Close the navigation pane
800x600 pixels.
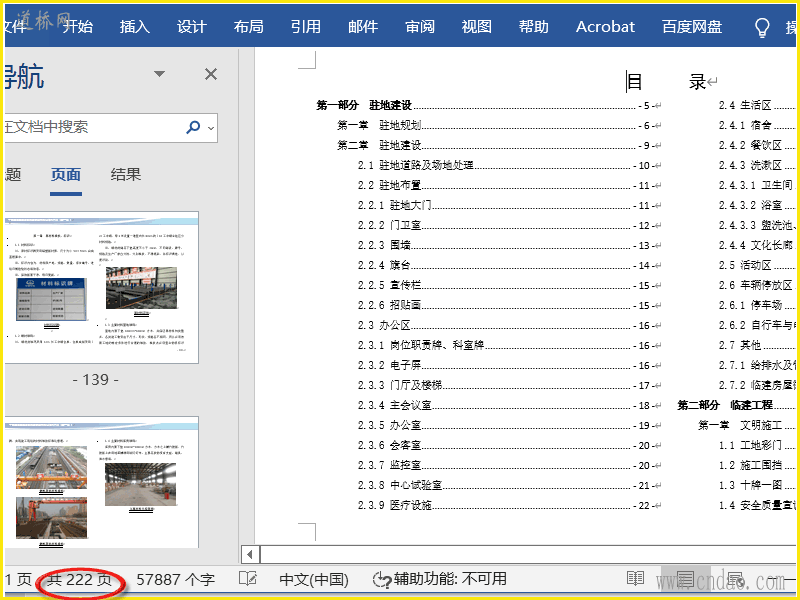point(211,74)
